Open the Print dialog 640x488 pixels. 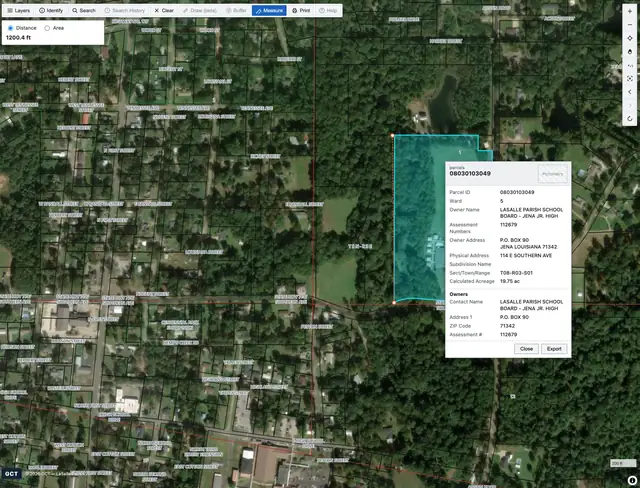pos(301,11)
